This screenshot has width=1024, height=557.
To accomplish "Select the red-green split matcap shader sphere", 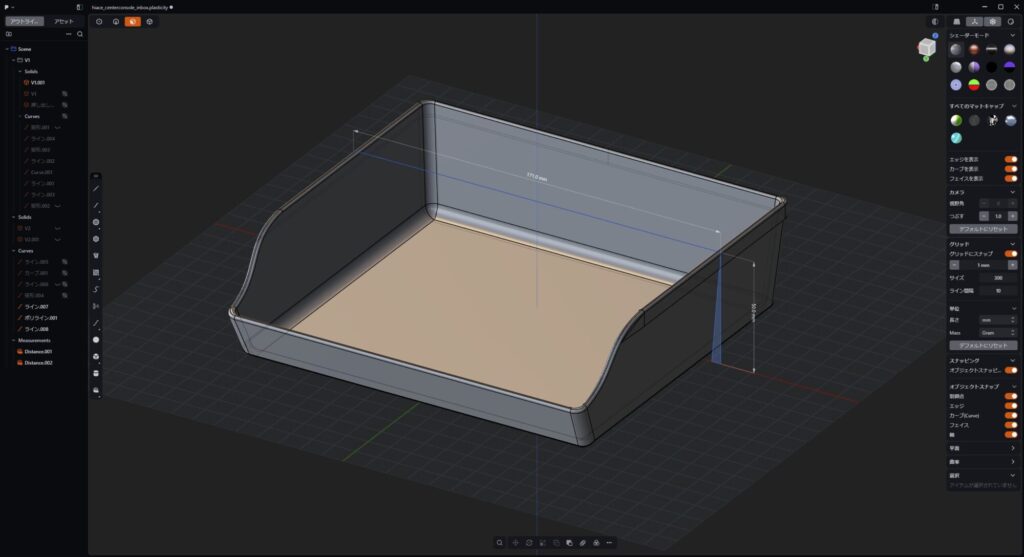I will point(974,85).
